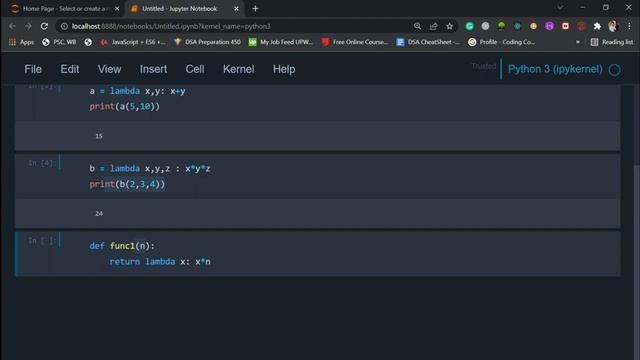640x360 pixels.
Task: Click the Python 3 (ipykernel) kernel name
Action: point(555,69)
